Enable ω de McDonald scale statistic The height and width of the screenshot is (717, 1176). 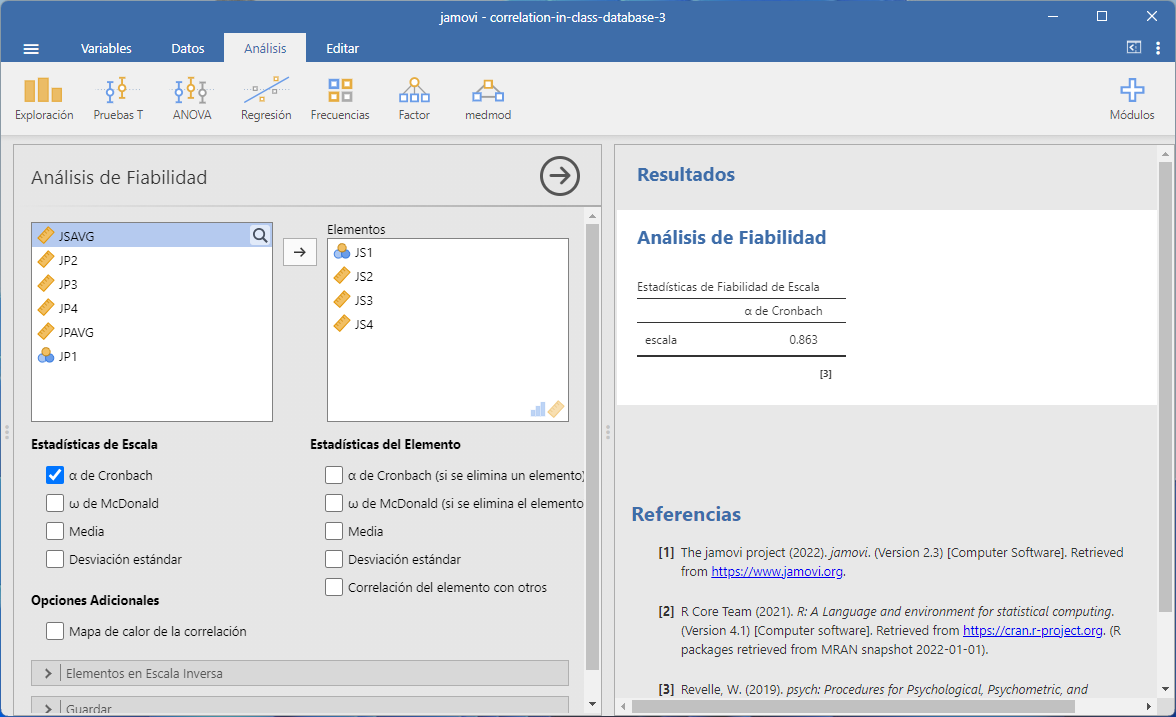click(55, 504)
